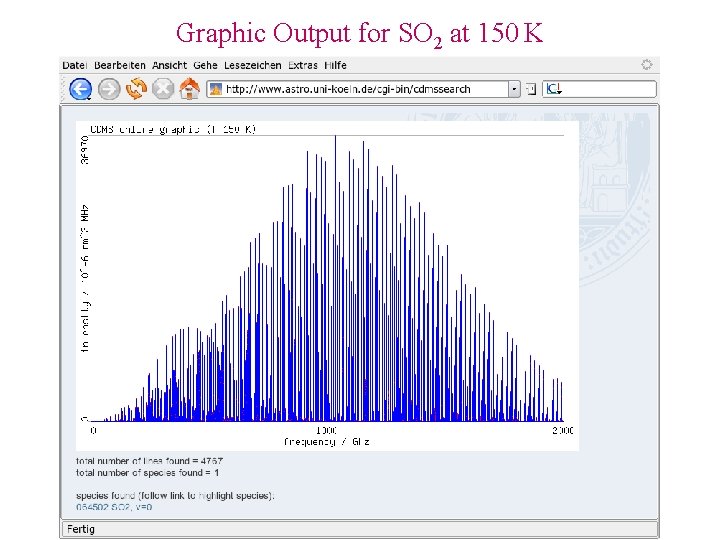This screenshot has height=540, width=720.
Task: Click the grey stop loading button
Action: 163,89
